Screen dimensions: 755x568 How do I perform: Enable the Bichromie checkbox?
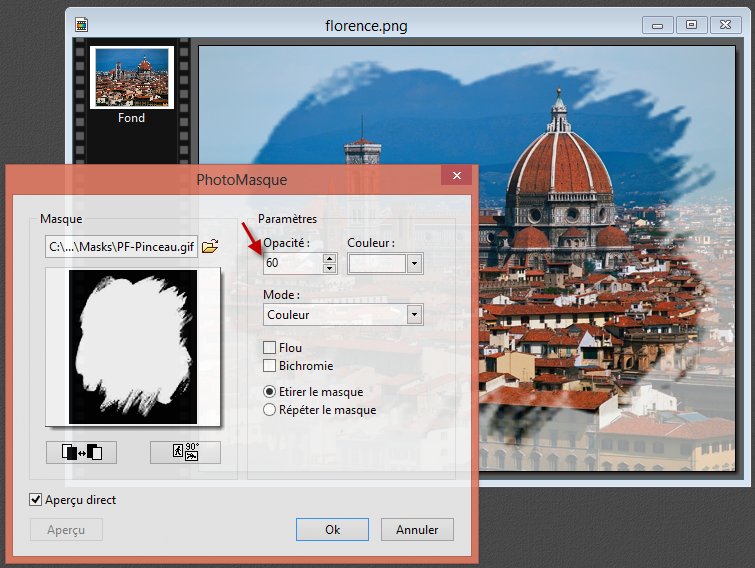click(x=269, y=366)
